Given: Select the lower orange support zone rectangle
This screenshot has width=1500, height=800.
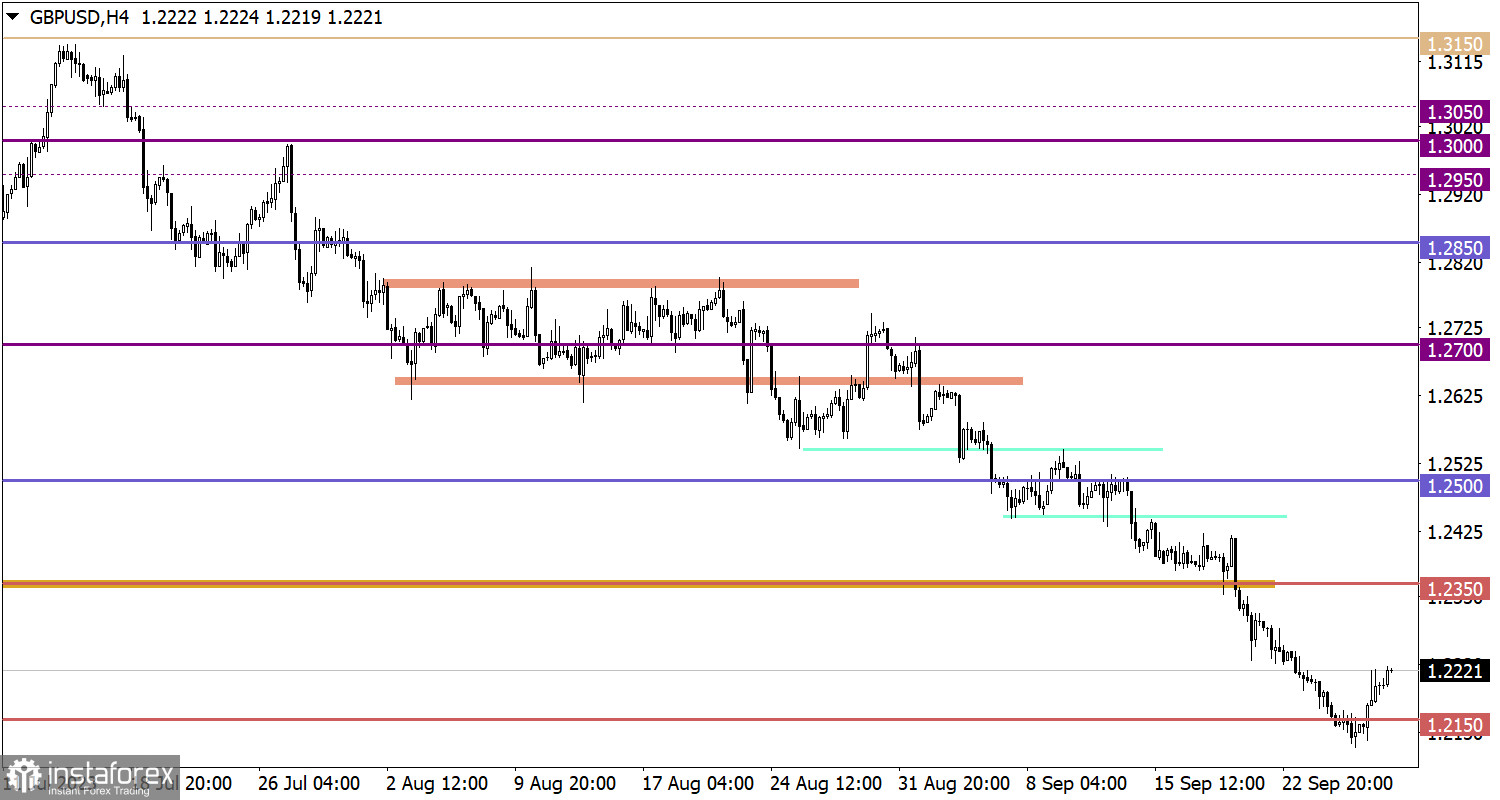Looking at the screenshot, I should tap(709, 380).
